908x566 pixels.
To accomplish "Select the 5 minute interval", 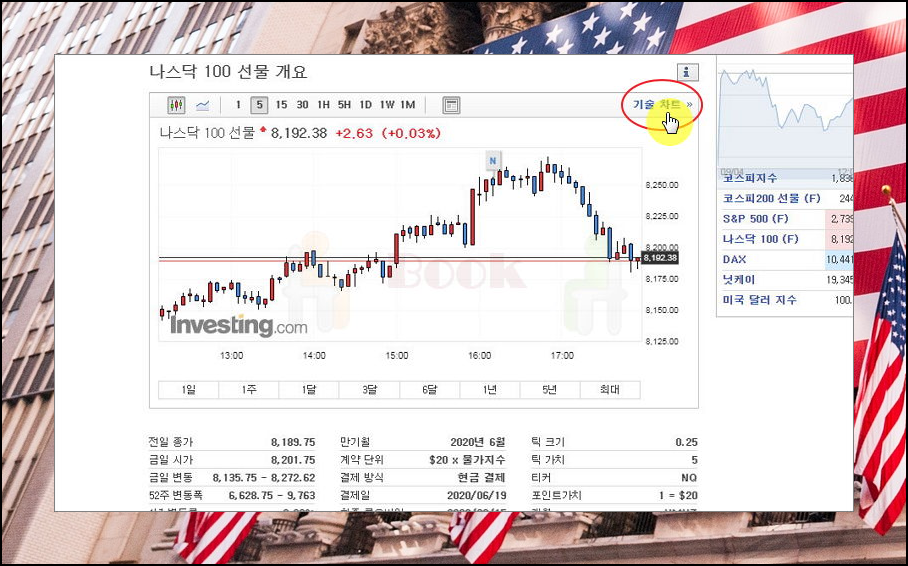I will coord(259,105).
